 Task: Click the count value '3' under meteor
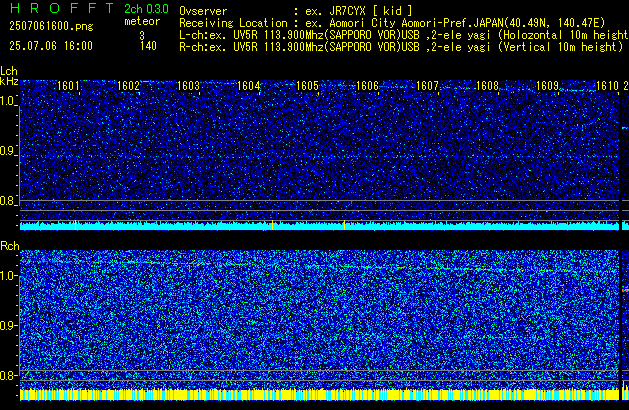click(142, 36)
